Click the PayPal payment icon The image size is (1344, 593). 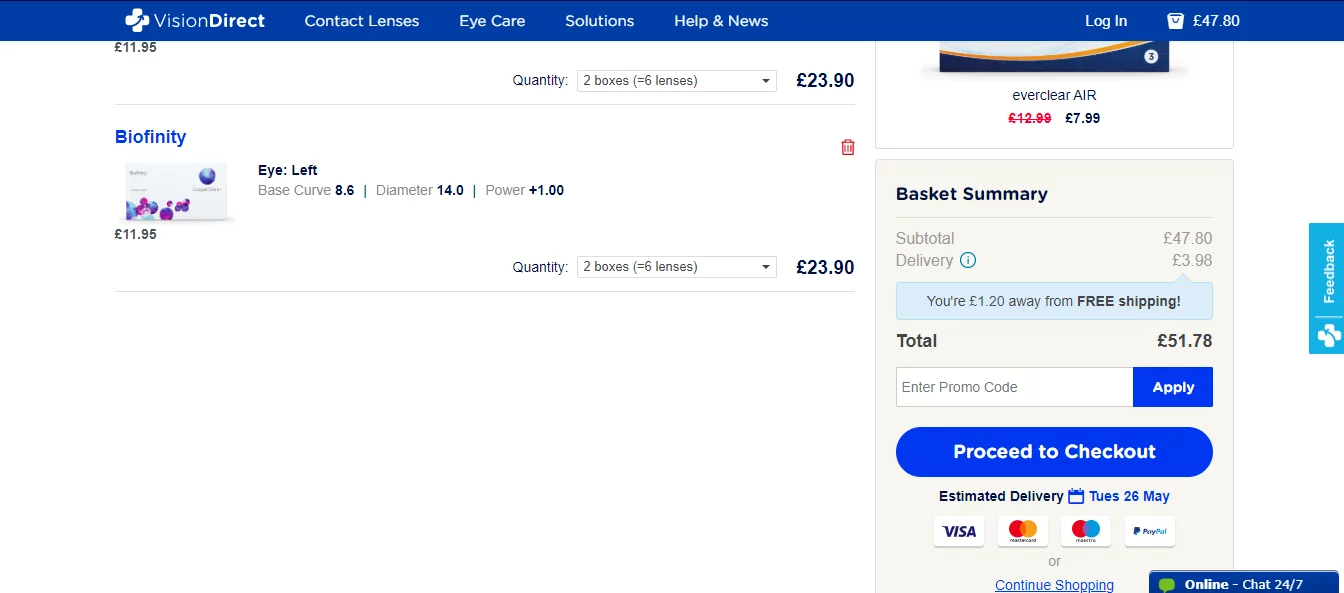click(x=1150, y=531)
